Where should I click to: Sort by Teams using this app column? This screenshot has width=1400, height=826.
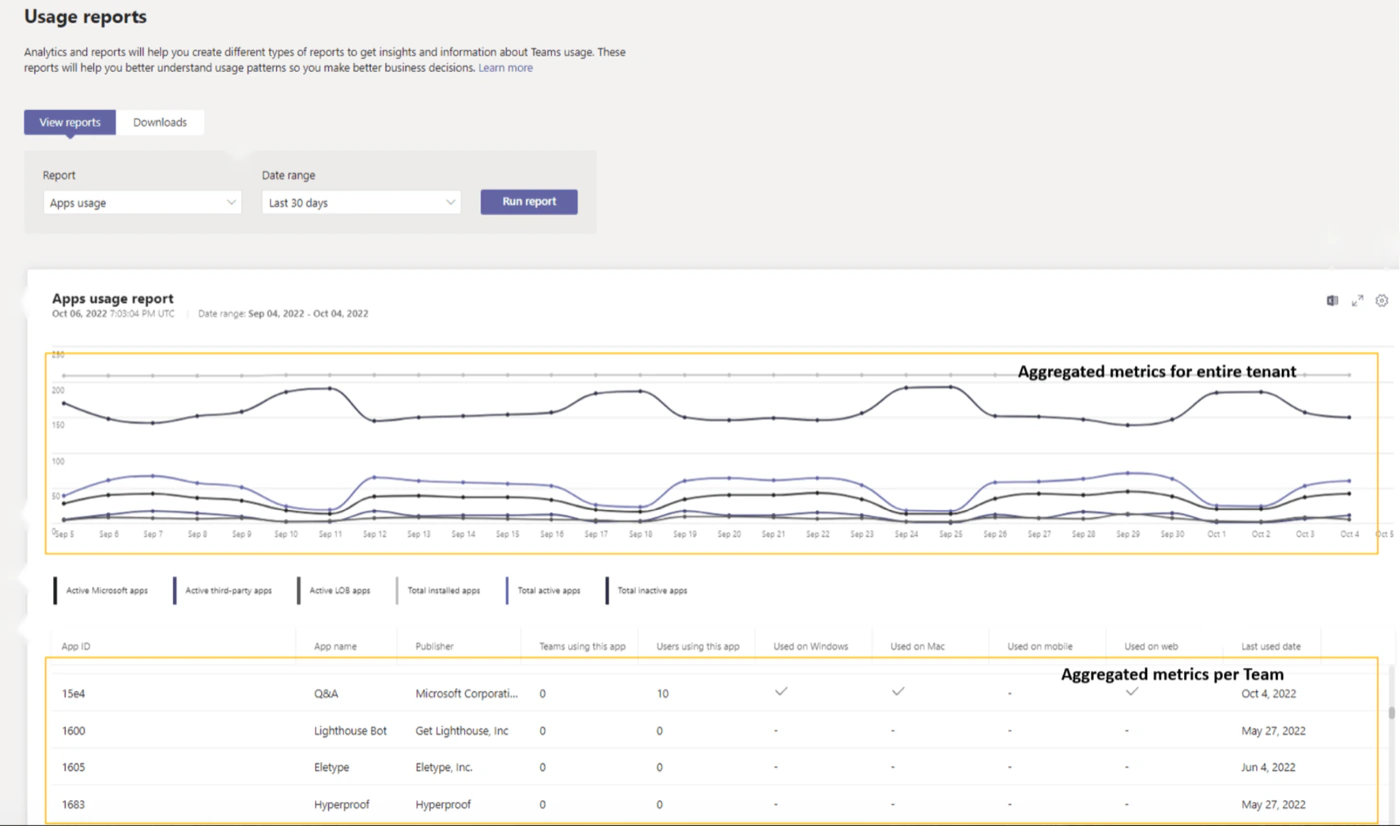(582, 647)
